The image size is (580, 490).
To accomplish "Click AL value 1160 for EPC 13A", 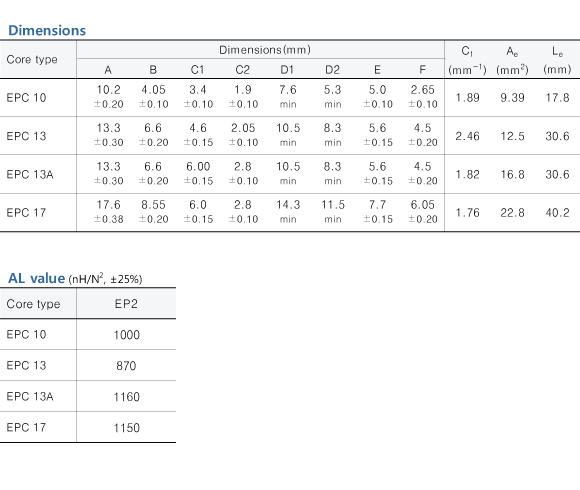I will pos(127,397).
